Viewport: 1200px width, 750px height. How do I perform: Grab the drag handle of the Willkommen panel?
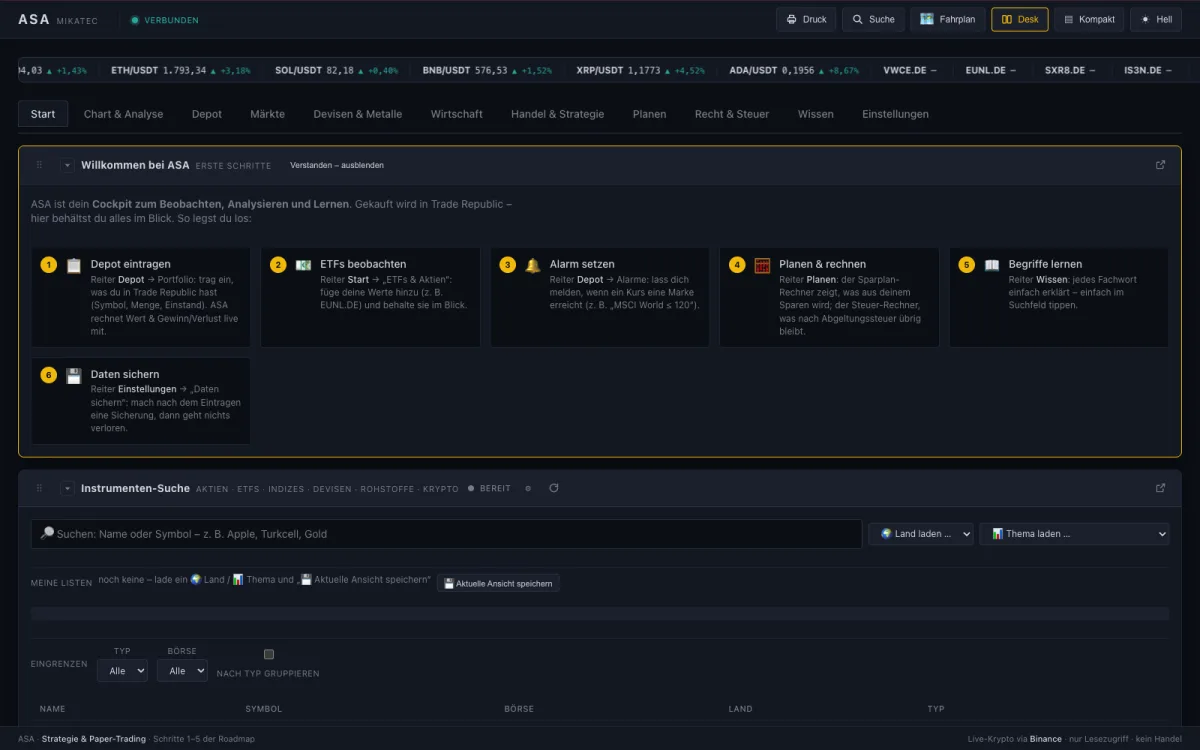[x=39, y=165]
